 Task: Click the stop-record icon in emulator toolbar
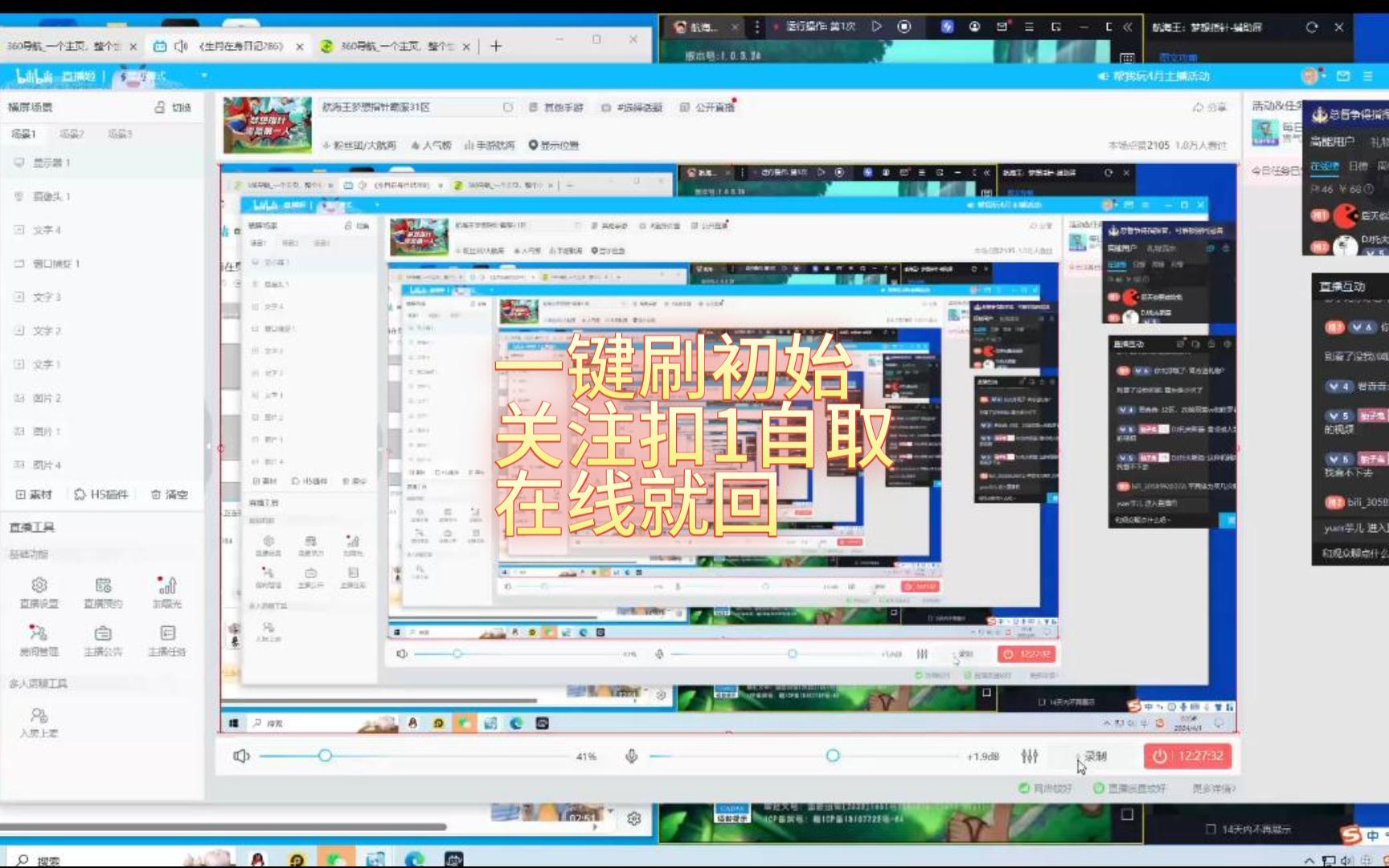point(904,27)
